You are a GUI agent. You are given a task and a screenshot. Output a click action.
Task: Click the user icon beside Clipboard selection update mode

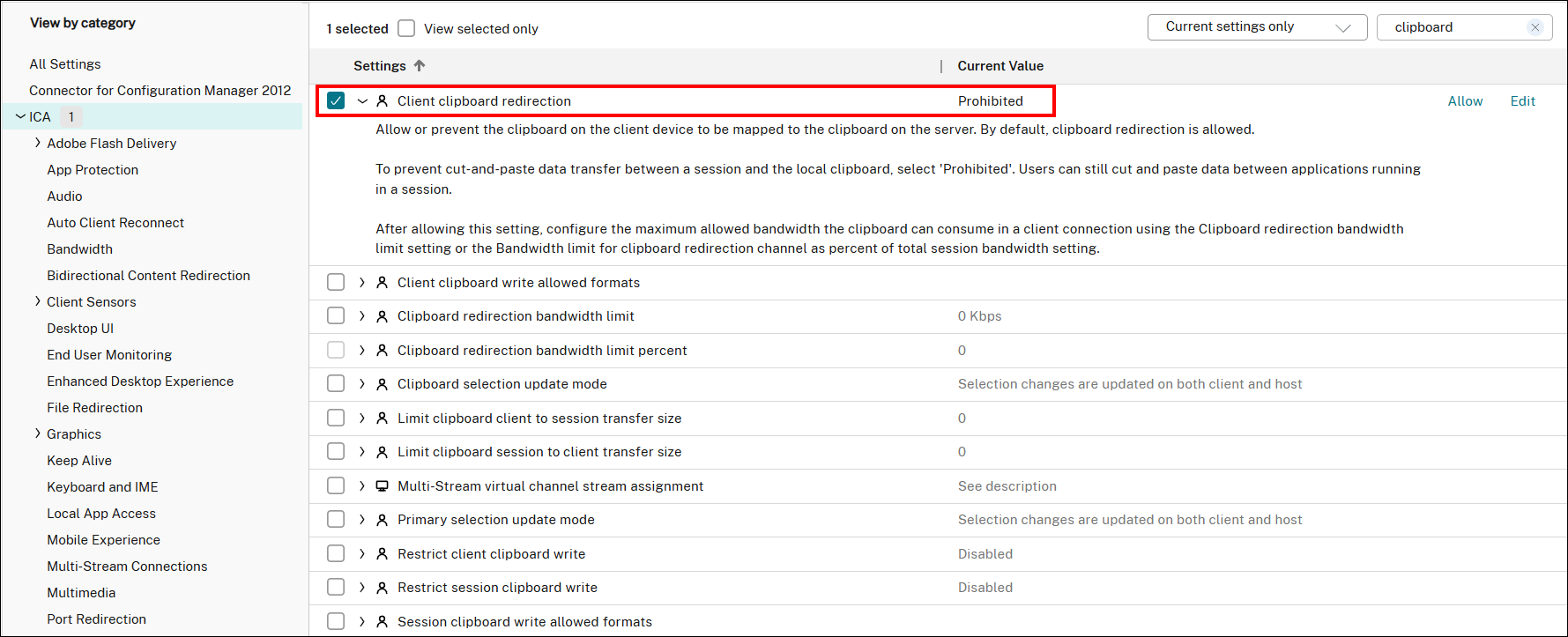(383, 384)
